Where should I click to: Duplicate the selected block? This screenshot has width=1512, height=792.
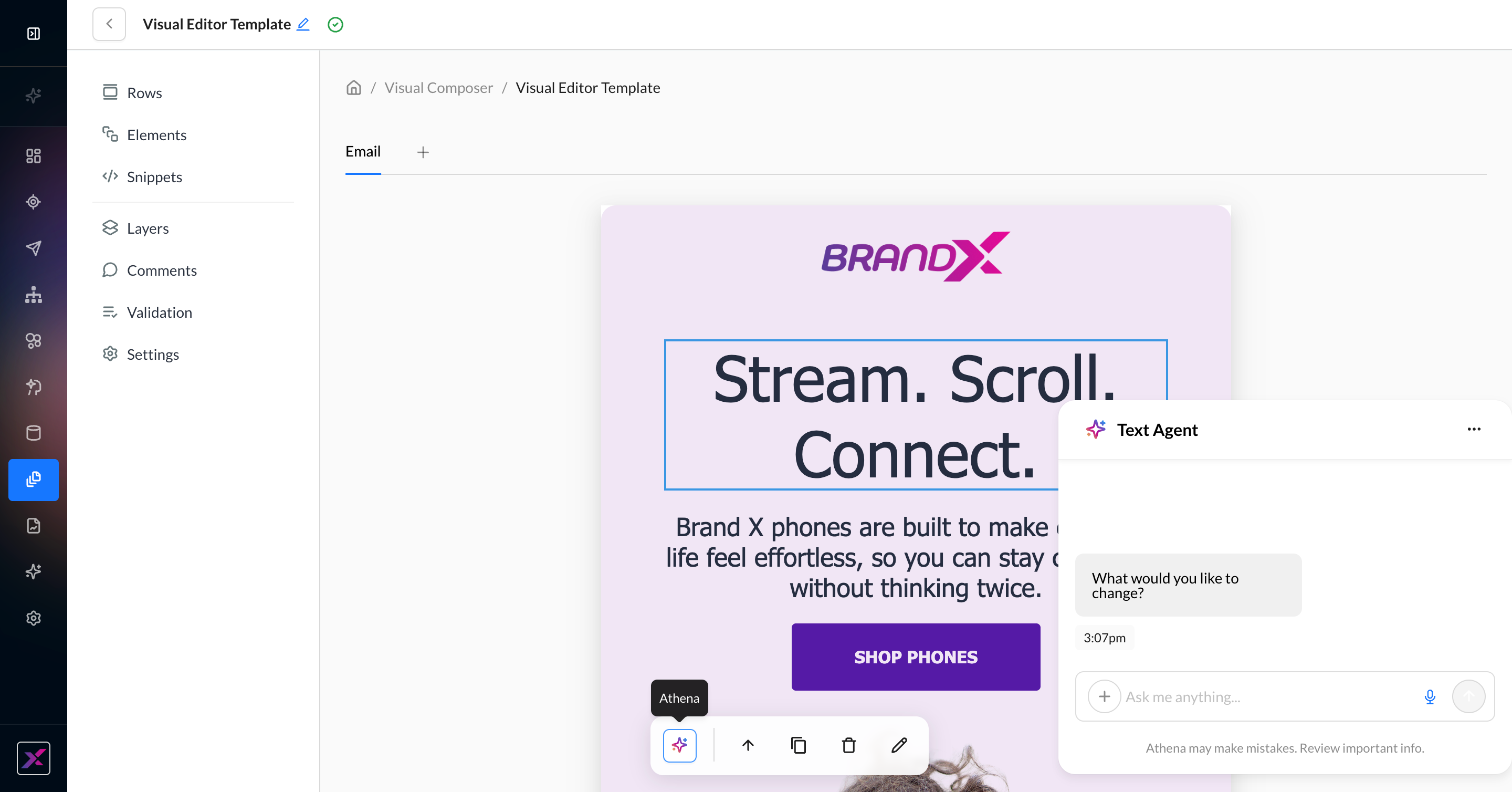(798, 746)
